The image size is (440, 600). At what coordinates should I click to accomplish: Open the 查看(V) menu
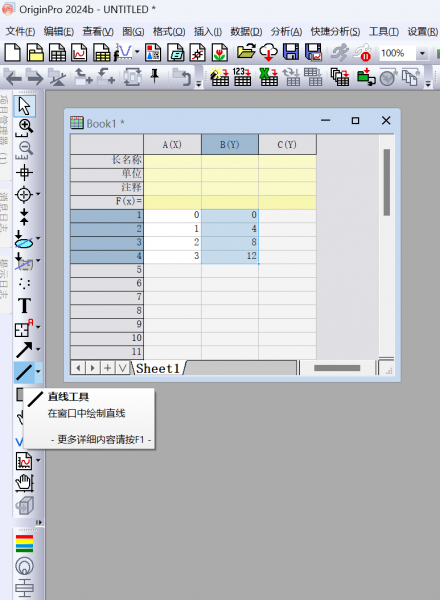[x=98, y=31]
